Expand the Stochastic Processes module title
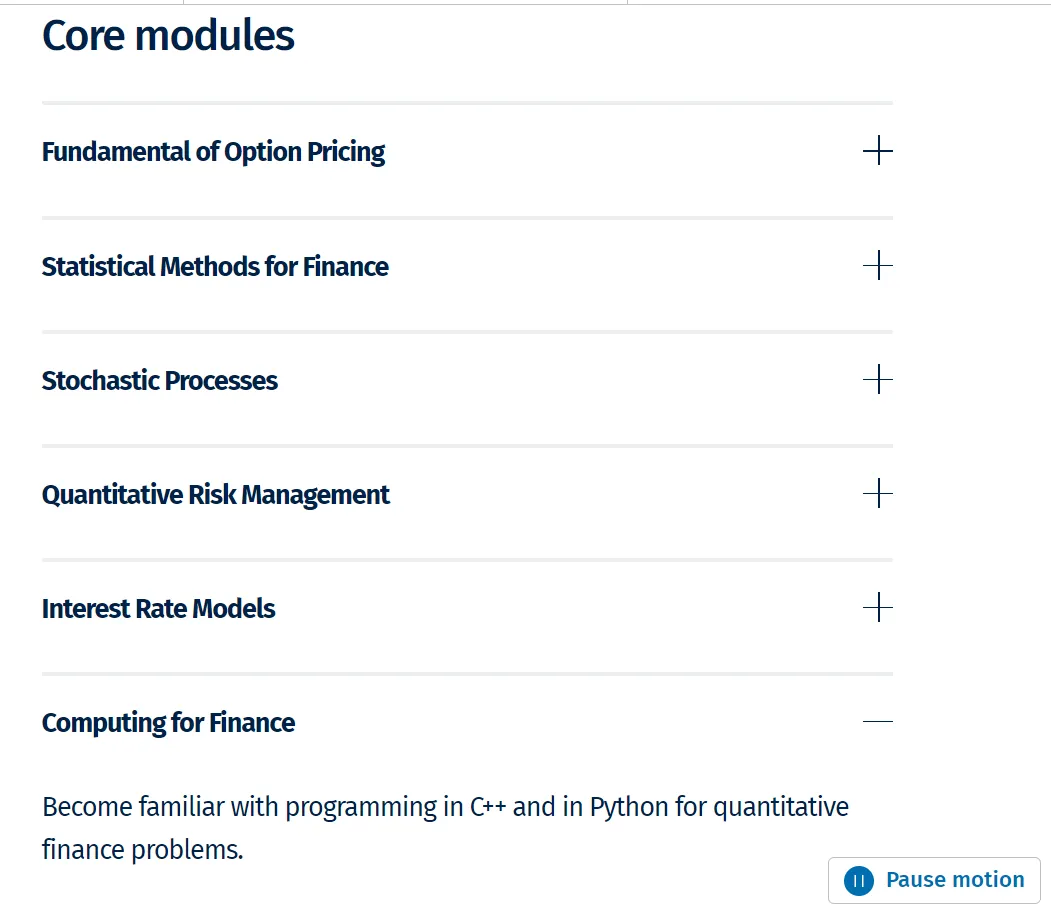Viewport: 1051px width, 912px height. coord(160,381)
